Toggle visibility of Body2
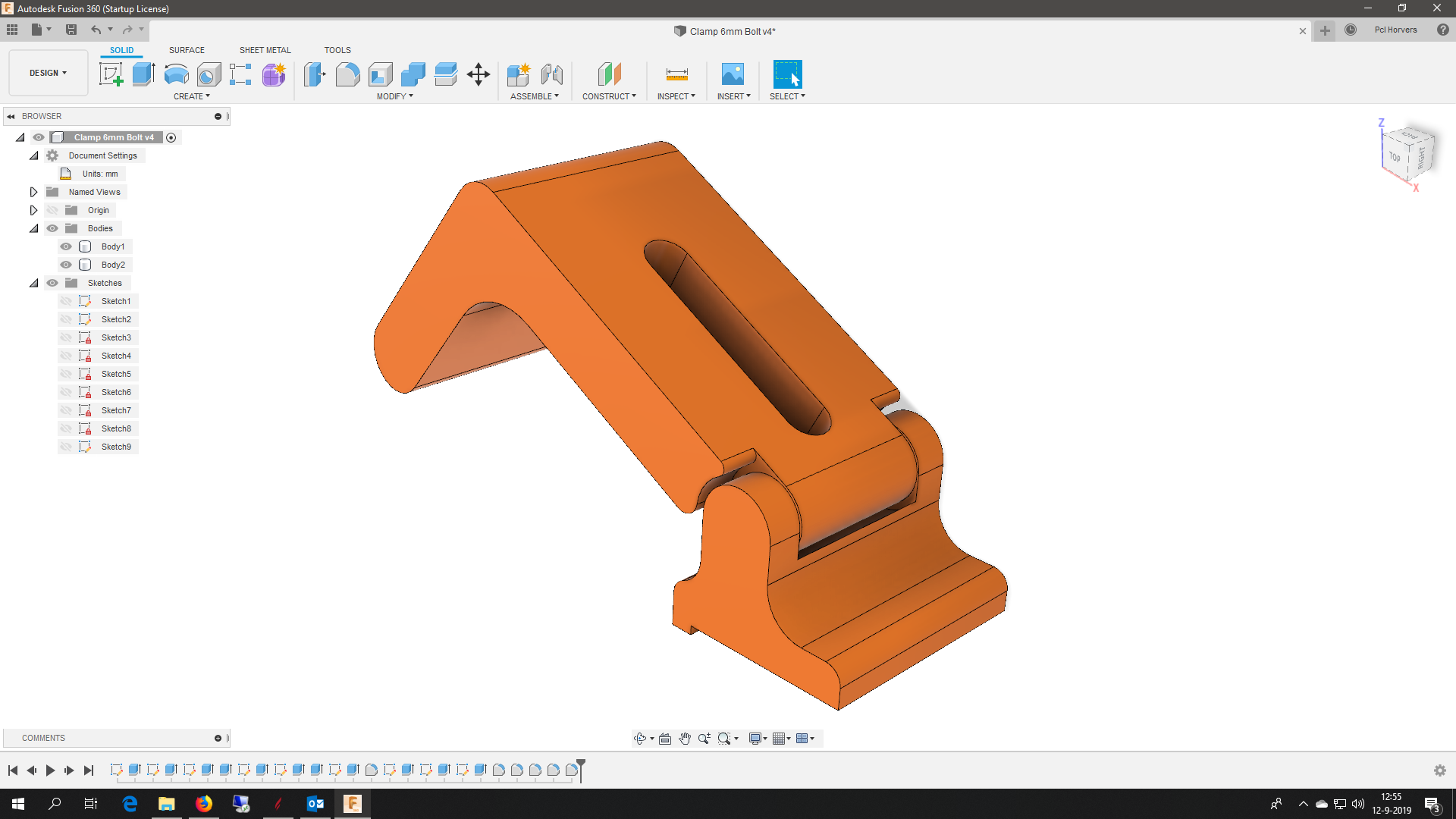1456x819 pixels. coord(66,265)
